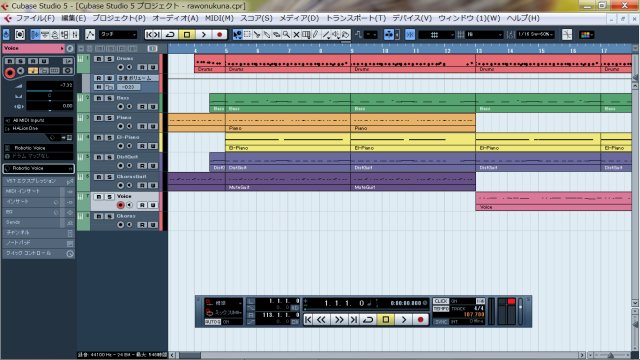Click Fast Forward on the transport panel
Viewport: 640px width, 360px height.
pos(339,320)
